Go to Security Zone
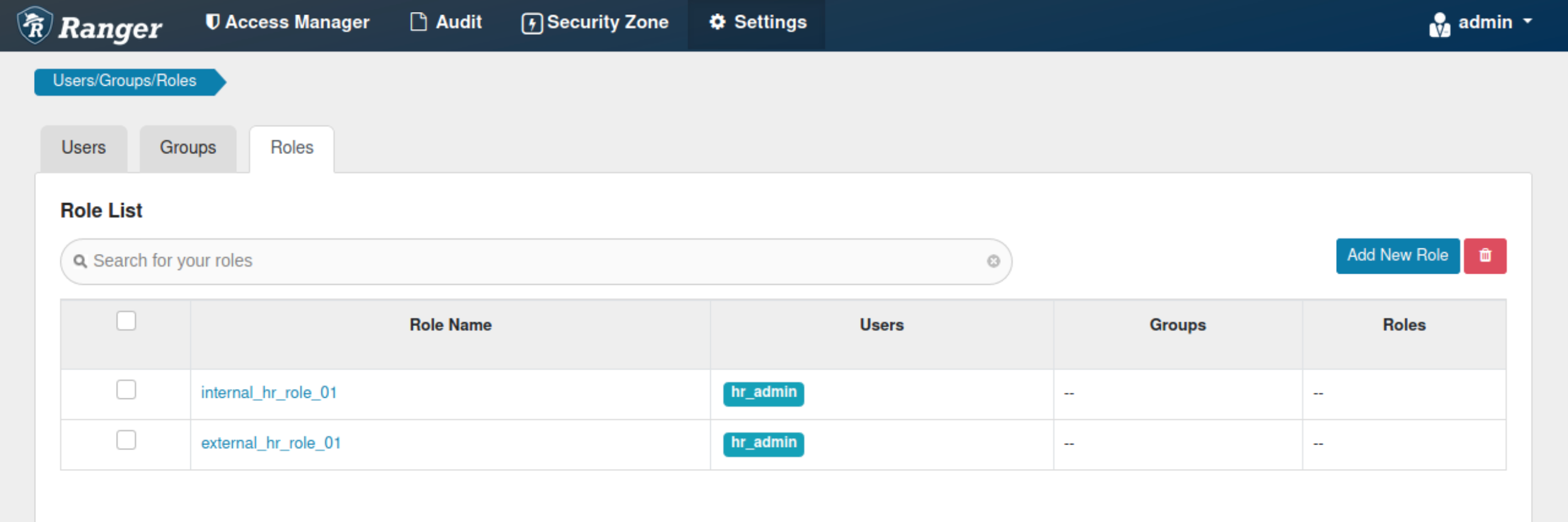The height and width of the screenshot is (522, 1568). (x=595, y=23)
